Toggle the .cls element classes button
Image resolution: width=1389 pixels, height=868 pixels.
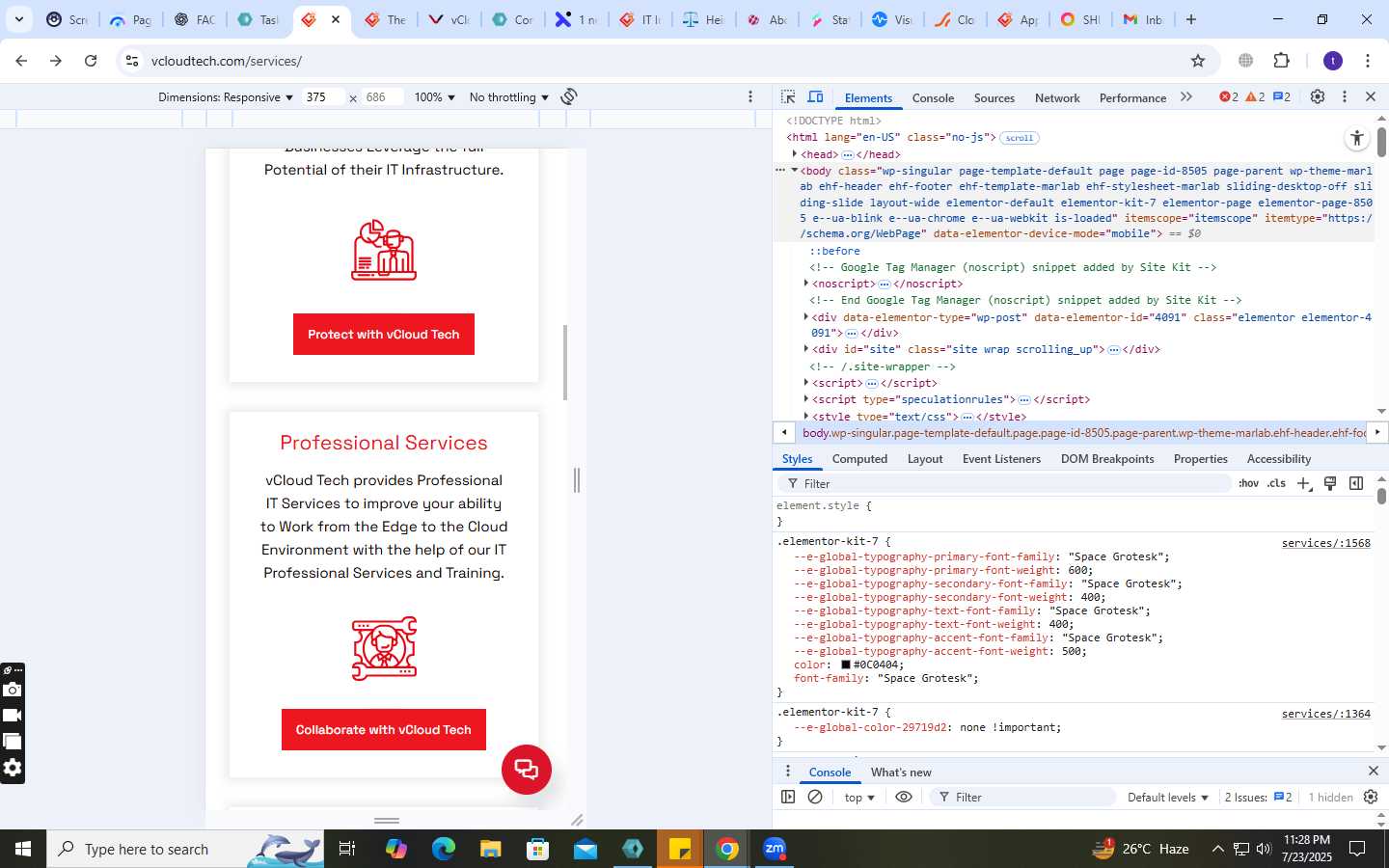[1277, 484]
